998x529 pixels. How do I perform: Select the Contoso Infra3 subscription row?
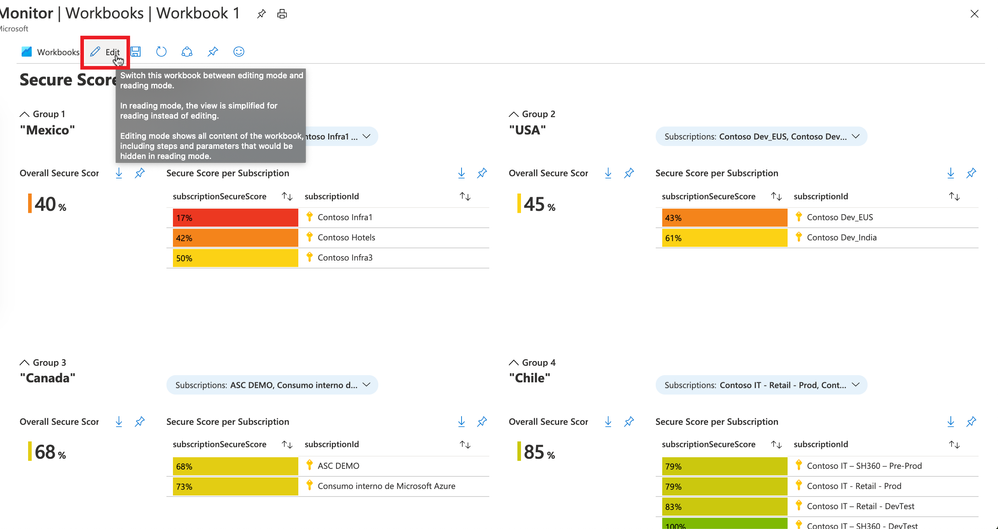click(328, 258)
